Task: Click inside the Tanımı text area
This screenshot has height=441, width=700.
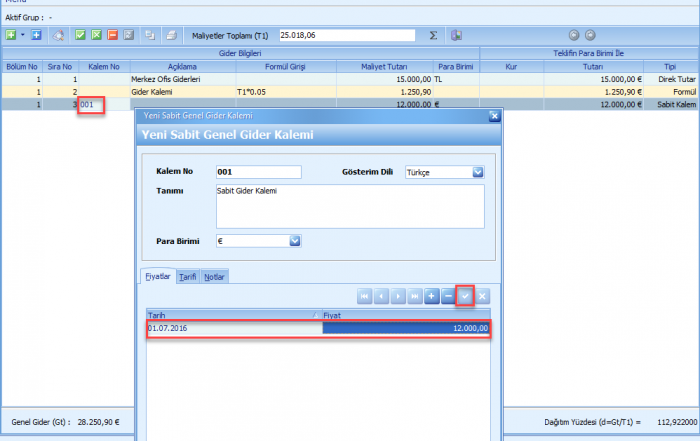Action: coord(348,206)
